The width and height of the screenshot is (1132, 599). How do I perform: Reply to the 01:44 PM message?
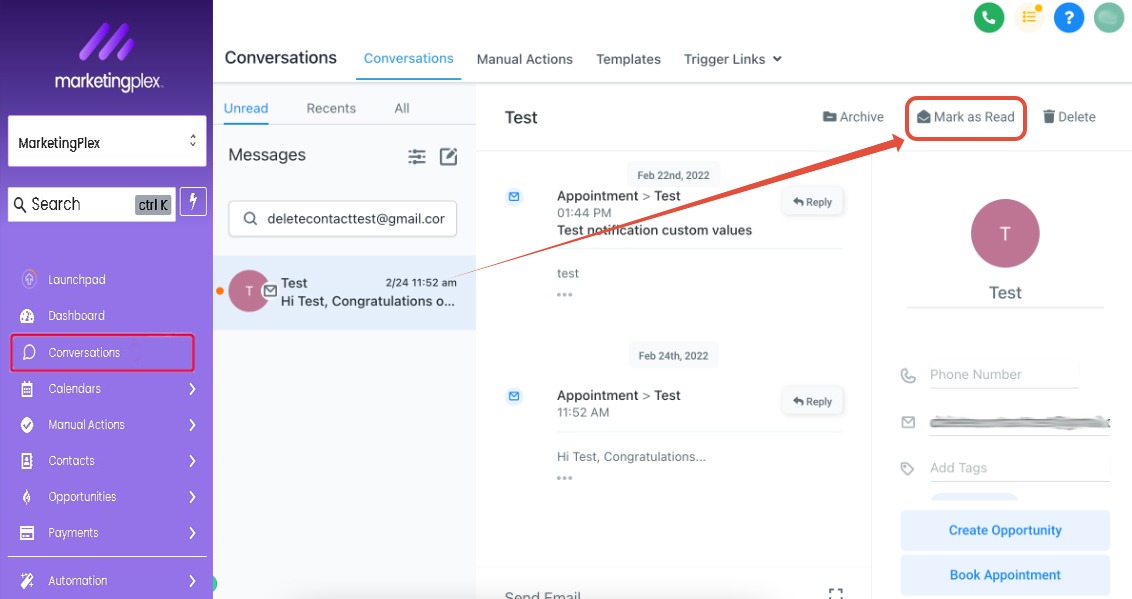pos(812,202)
